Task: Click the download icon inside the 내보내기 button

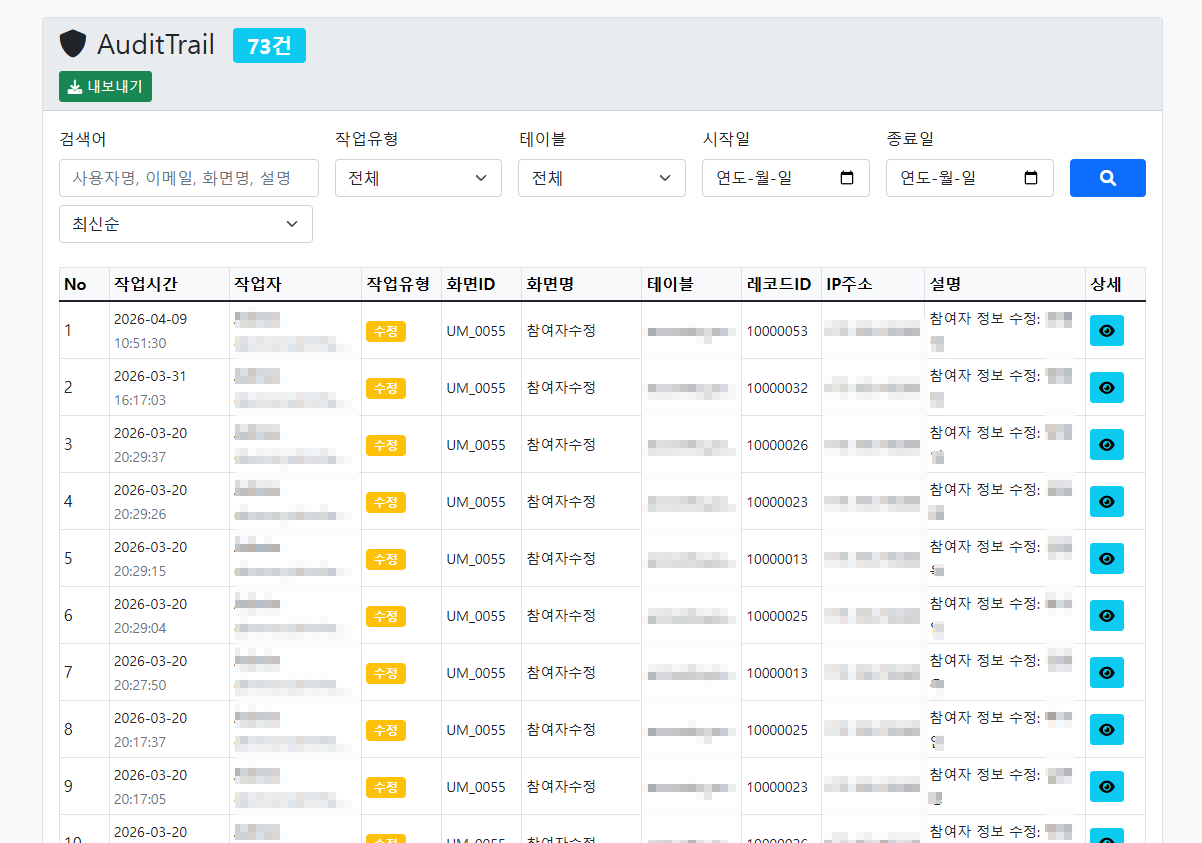Action: 74,86
